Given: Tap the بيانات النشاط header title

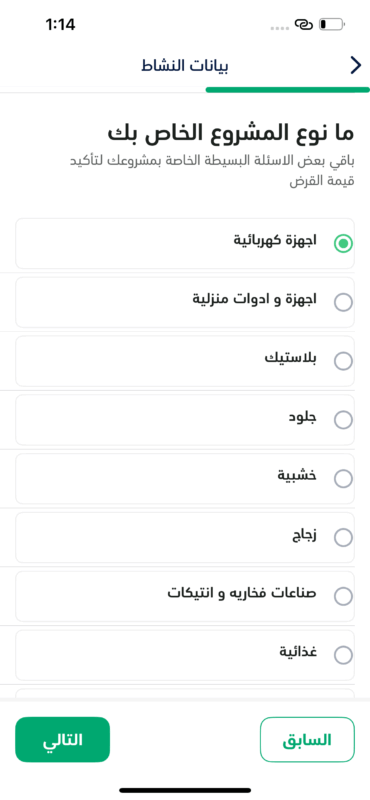Looking at the screenshot, I should tap(185, 66).
